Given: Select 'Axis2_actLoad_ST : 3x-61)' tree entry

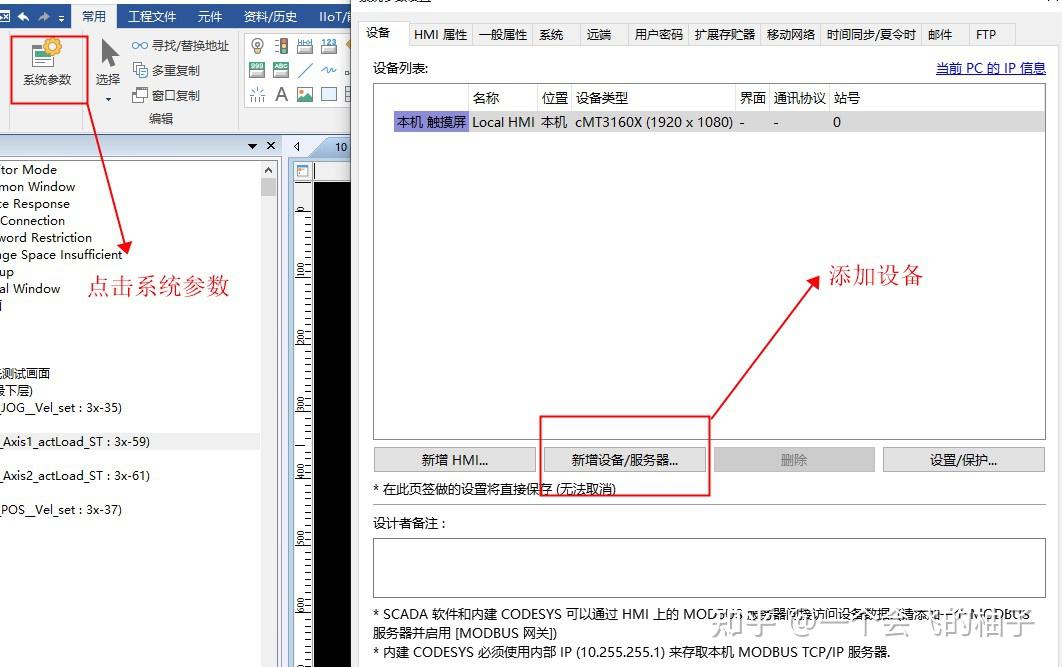Looking at the screenshot, I should tap(75, 475).
